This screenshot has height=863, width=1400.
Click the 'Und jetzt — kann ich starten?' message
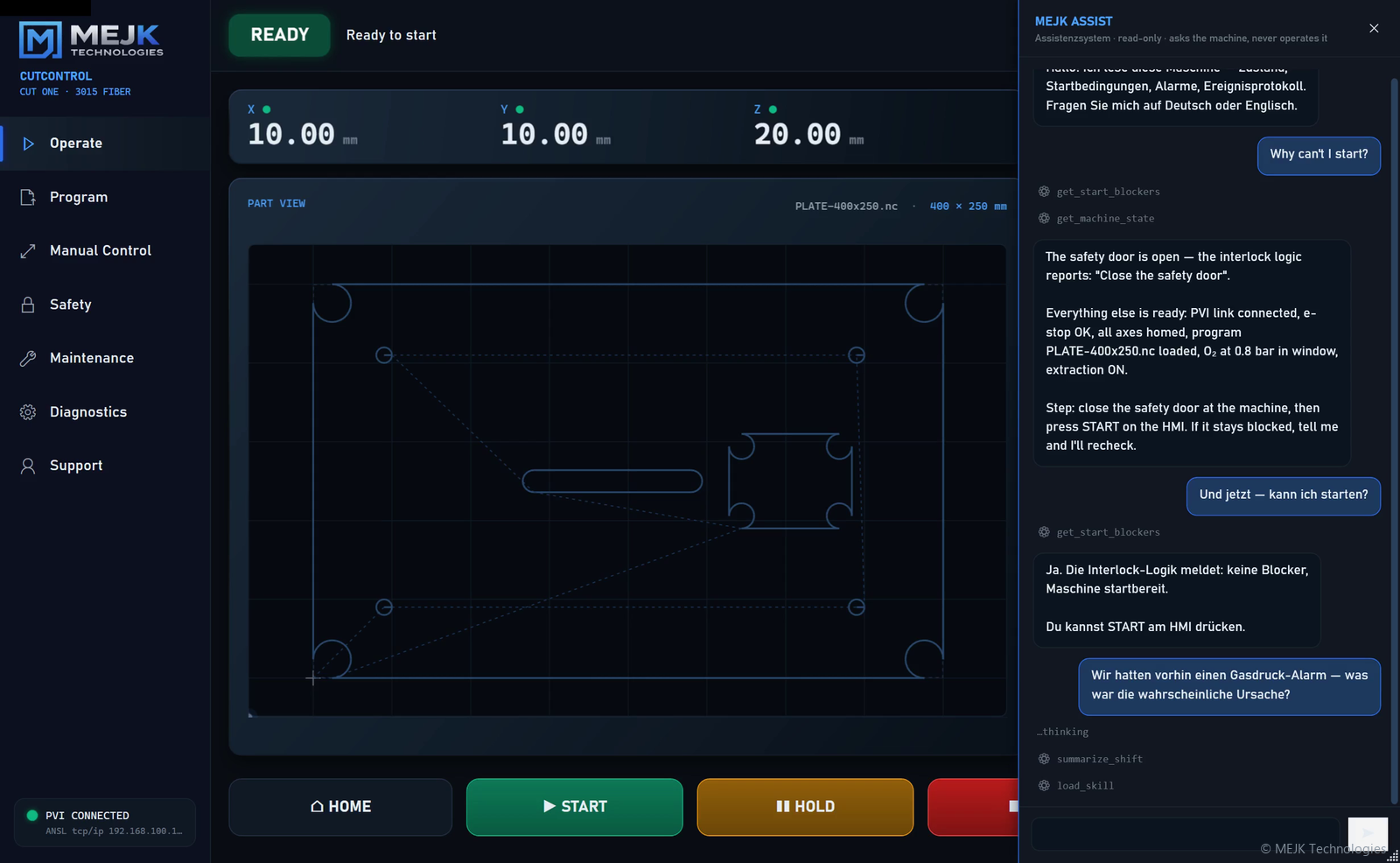tap(1284, 495)
